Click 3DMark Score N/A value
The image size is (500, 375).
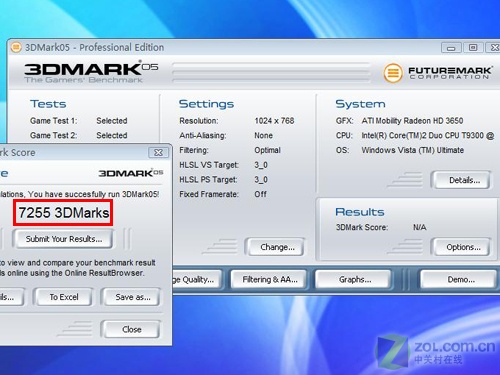[x=420, y=227]
